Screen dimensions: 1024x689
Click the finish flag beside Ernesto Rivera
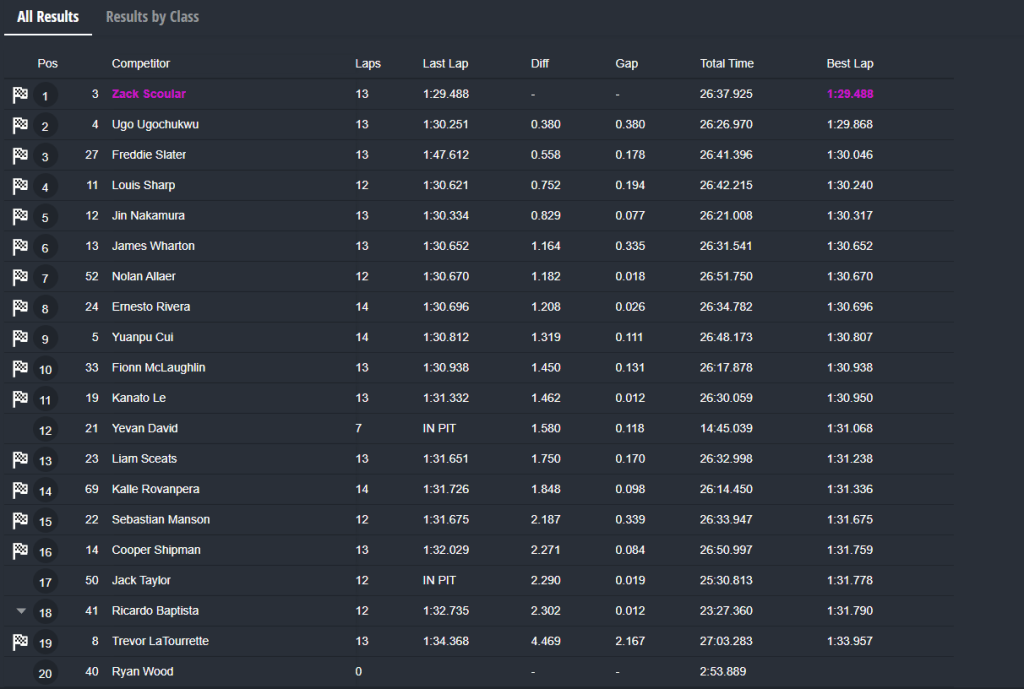click(x=20, y=307)
